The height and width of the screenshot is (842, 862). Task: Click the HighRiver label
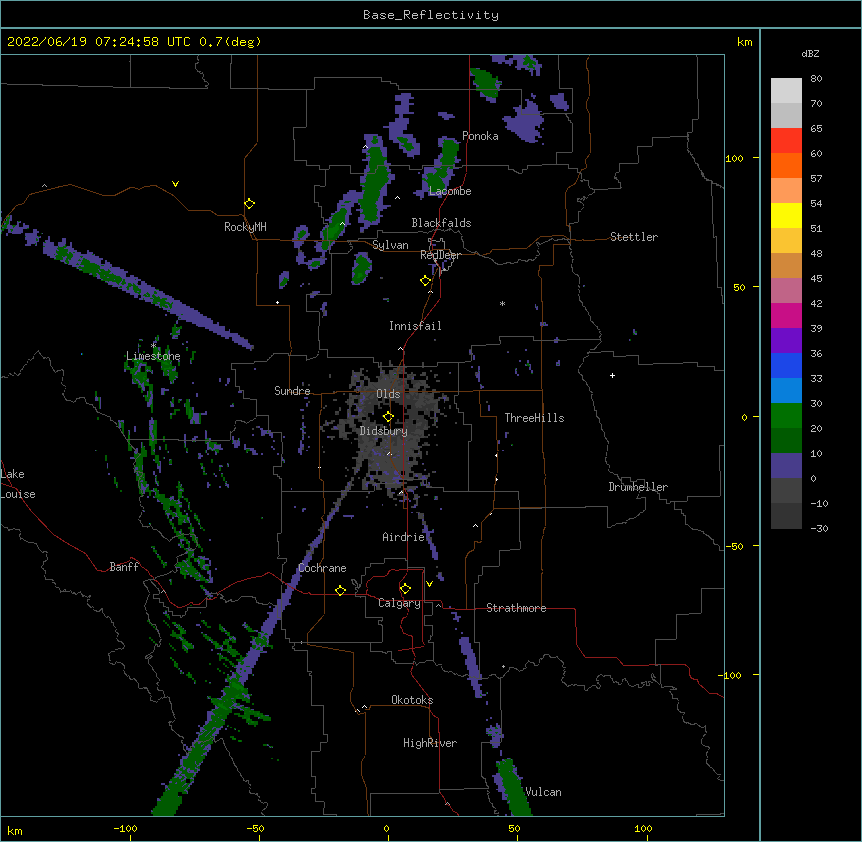(430, 743)
